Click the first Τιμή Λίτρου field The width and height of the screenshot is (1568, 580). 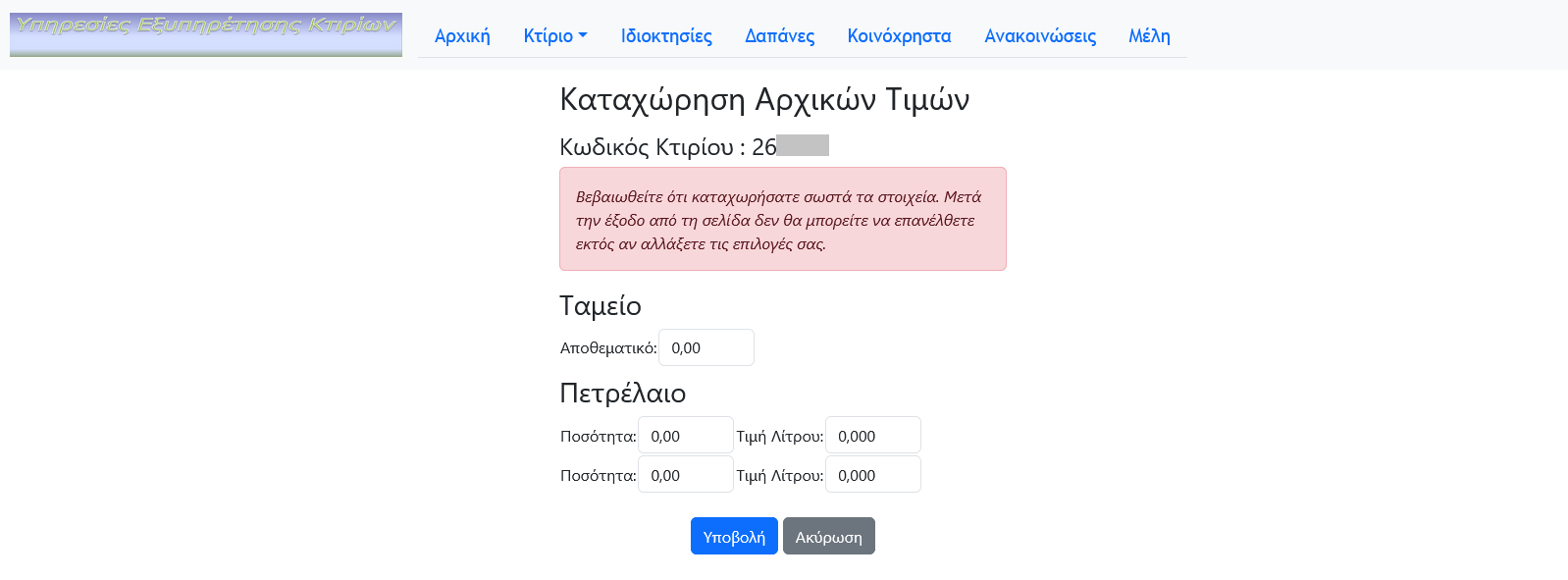point(872,435)
